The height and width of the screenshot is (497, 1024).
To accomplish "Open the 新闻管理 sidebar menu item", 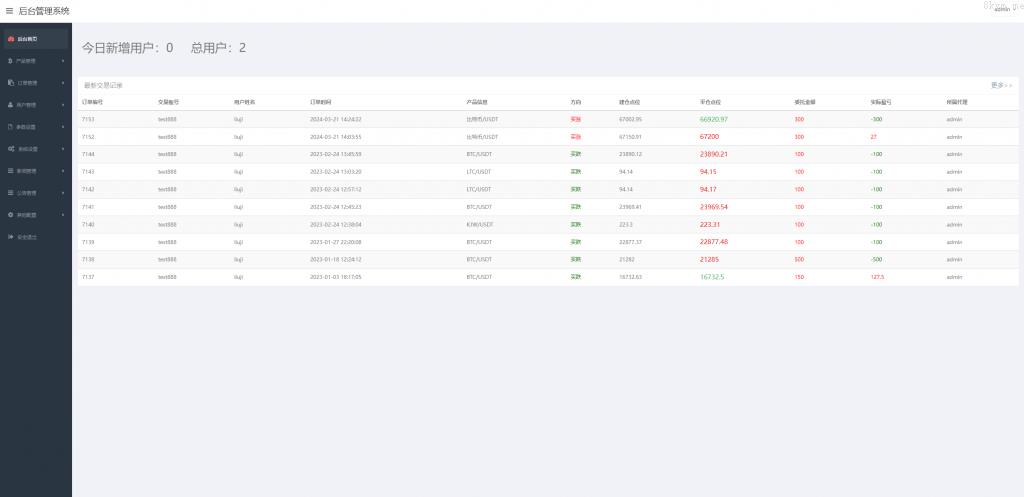I will [27, 171].
